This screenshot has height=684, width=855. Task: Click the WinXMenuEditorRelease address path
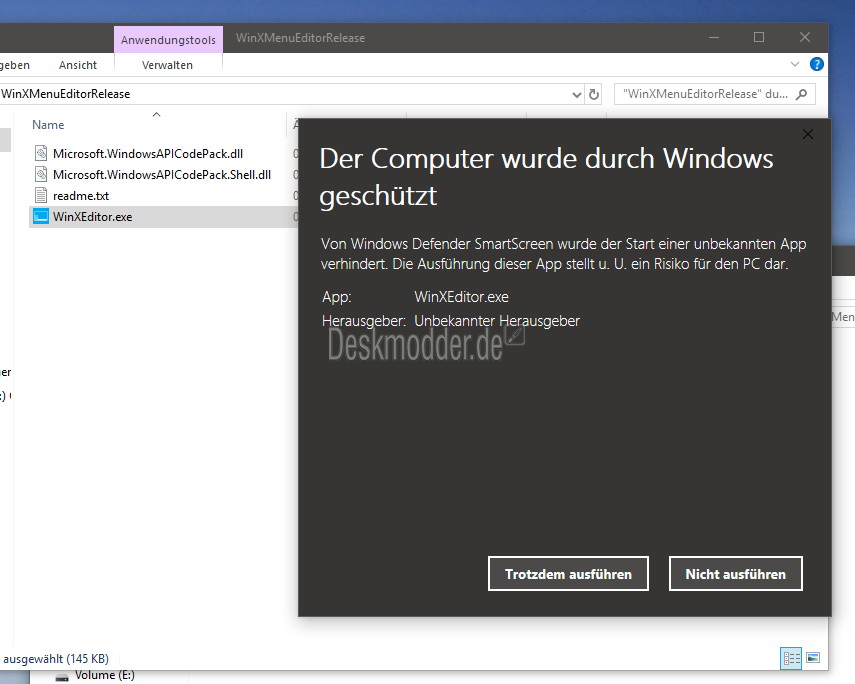point(66,94)
